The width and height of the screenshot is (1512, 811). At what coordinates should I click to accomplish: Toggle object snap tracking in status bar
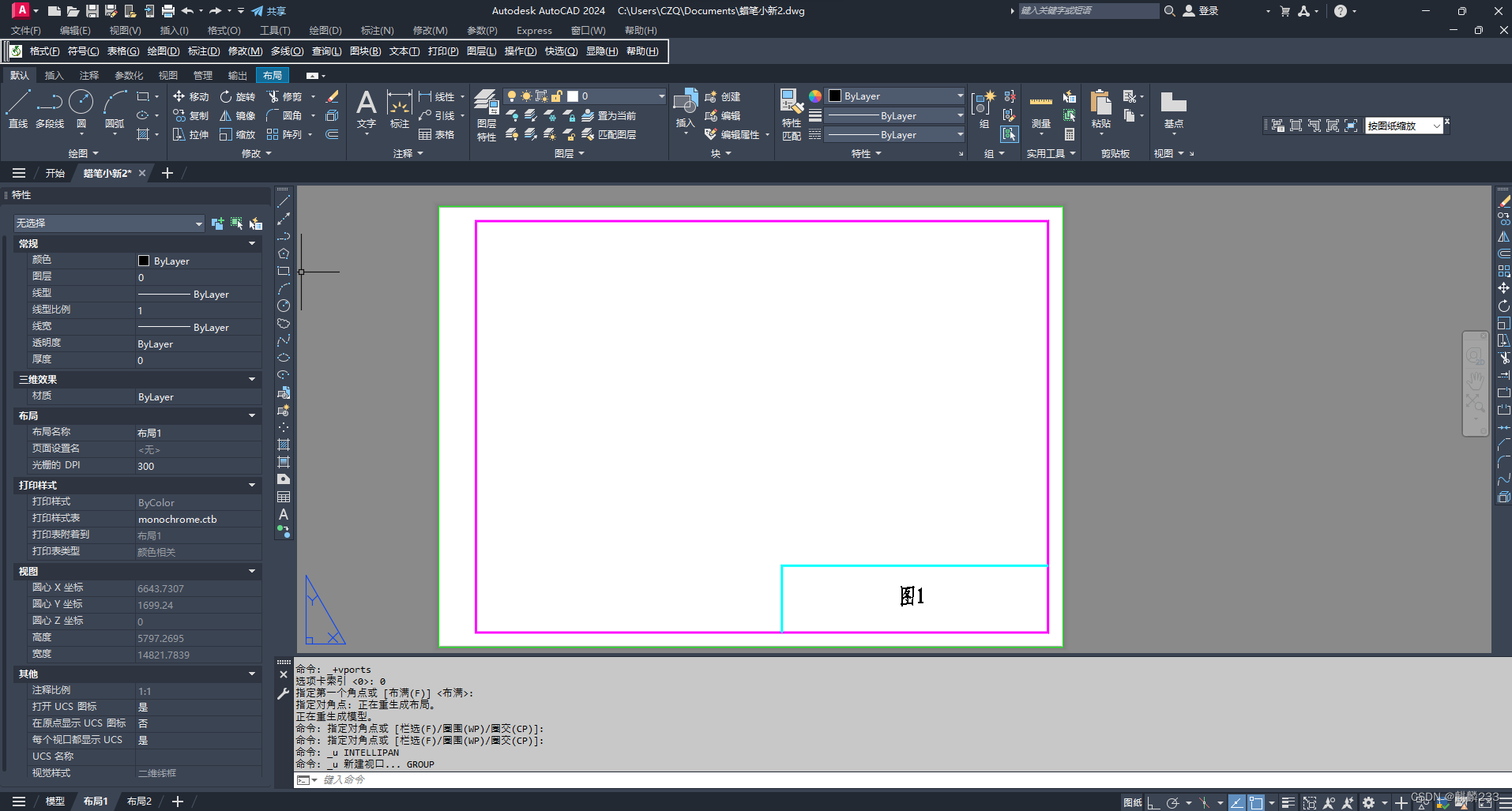(x=1236, y=802)
